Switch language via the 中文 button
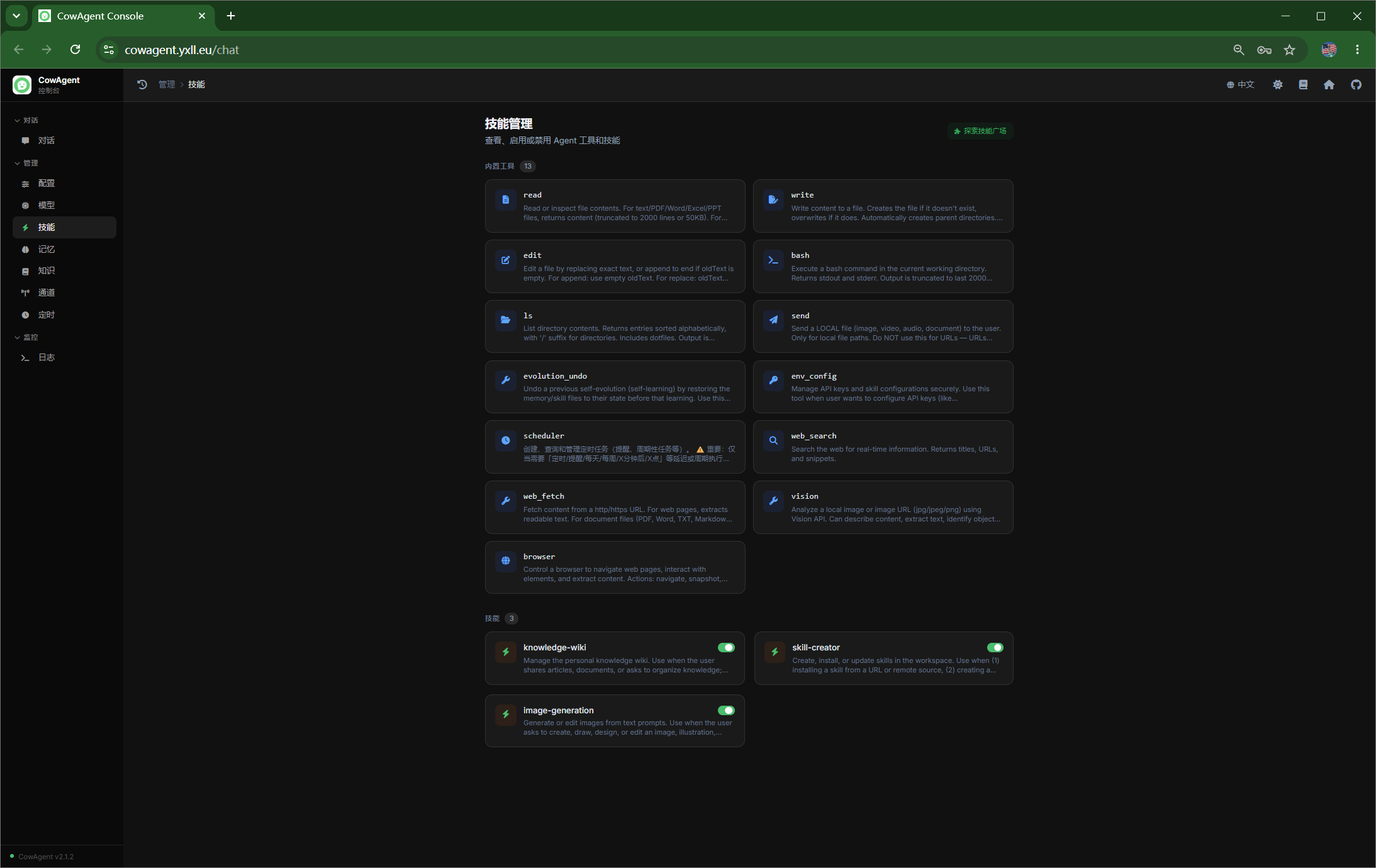This screenshot has width=1376, height=868. 1240,84
